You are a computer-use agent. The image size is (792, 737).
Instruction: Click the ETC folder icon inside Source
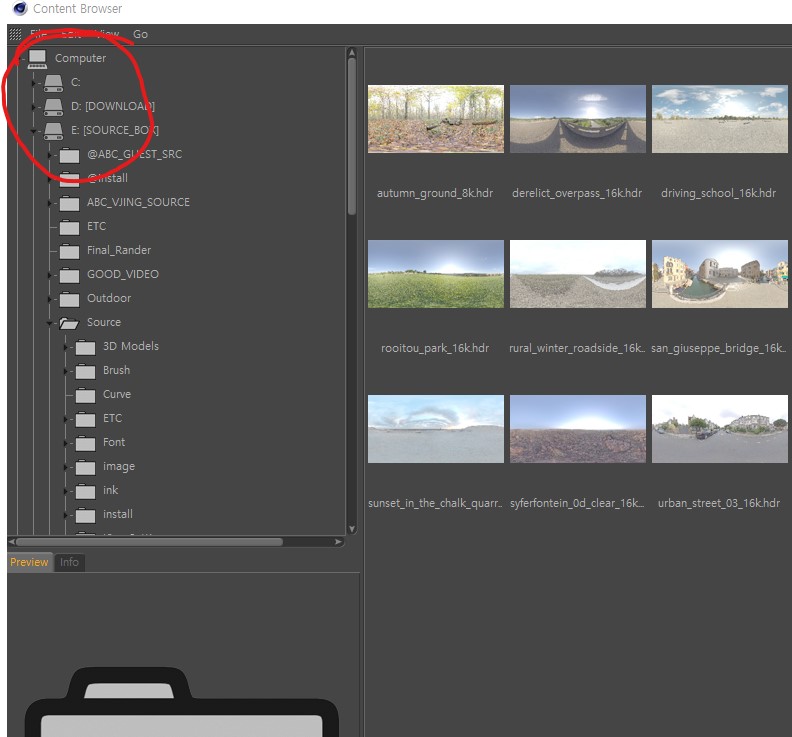coord(85,419)
